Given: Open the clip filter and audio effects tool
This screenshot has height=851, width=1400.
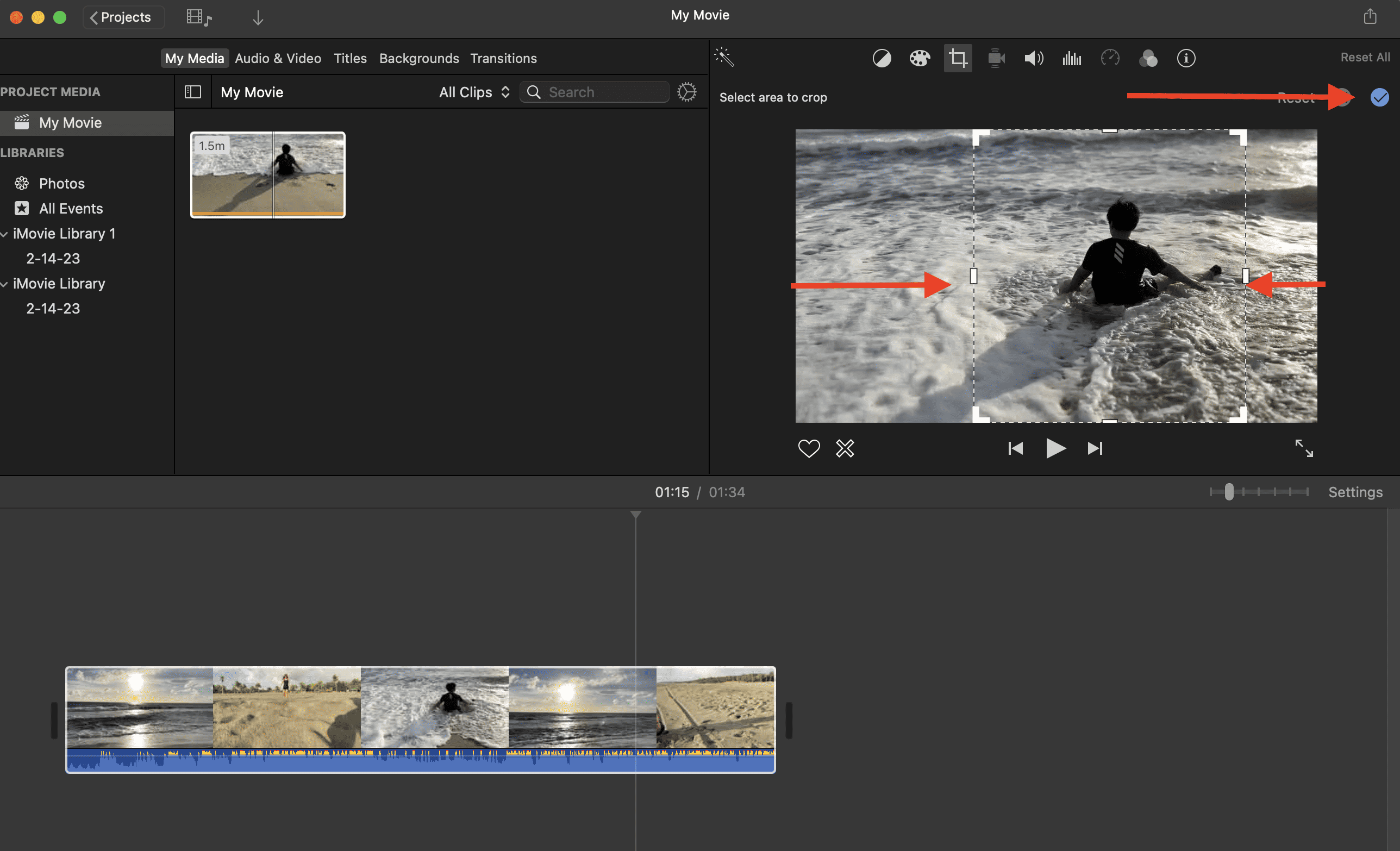Looking at the screenshot, I should pos(1148,58).
